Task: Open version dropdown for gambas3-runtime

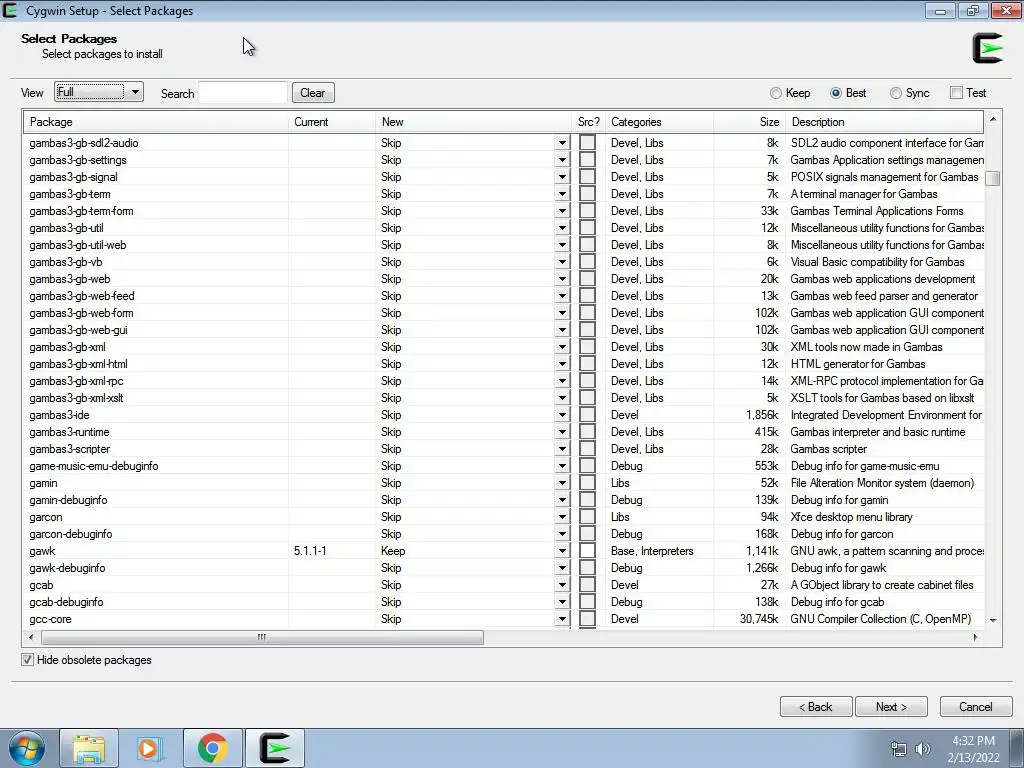Action: [562, 432]
